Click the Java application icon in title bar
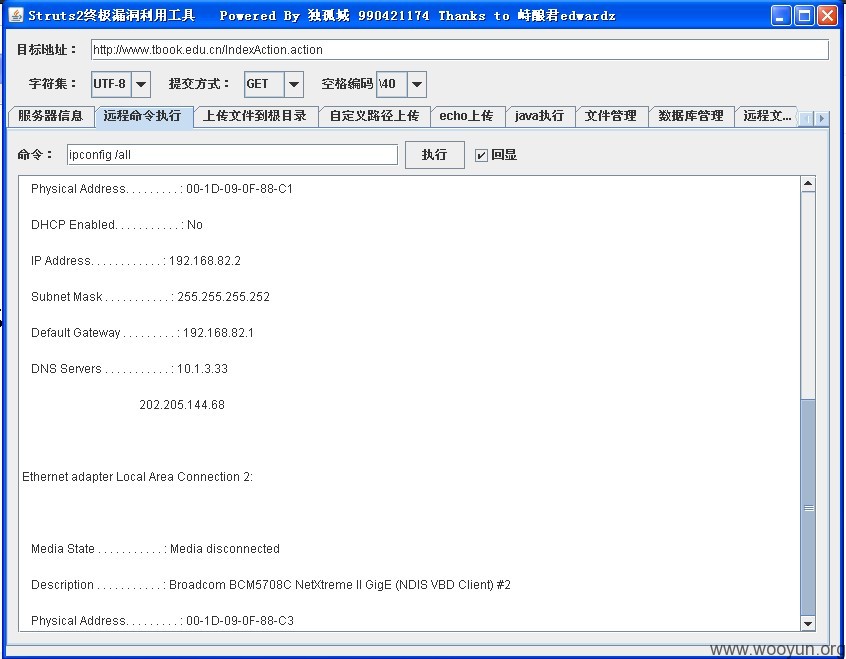Screen dimensions: 846x659 click(x=16, y=15)
